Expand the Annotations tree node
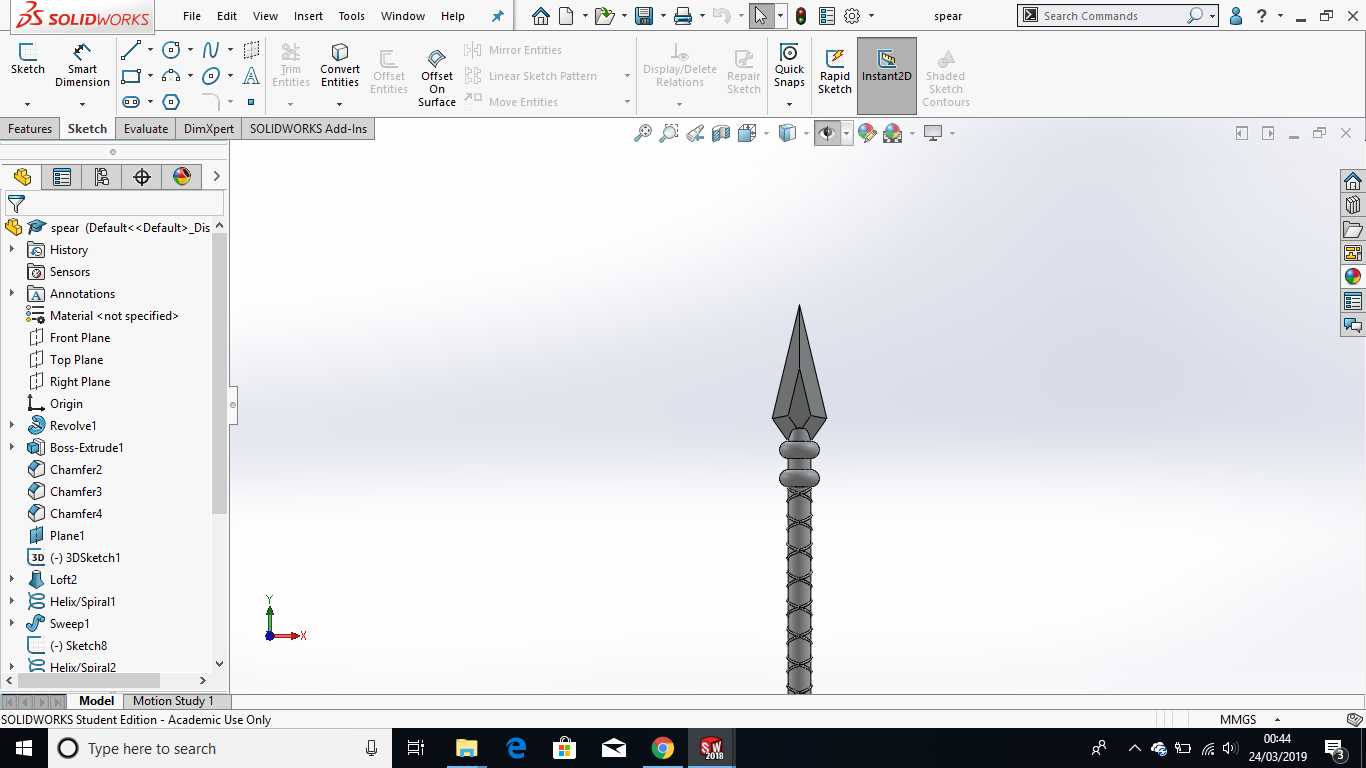This screenshot has width=1366, height=768. [x=12, y=294]
